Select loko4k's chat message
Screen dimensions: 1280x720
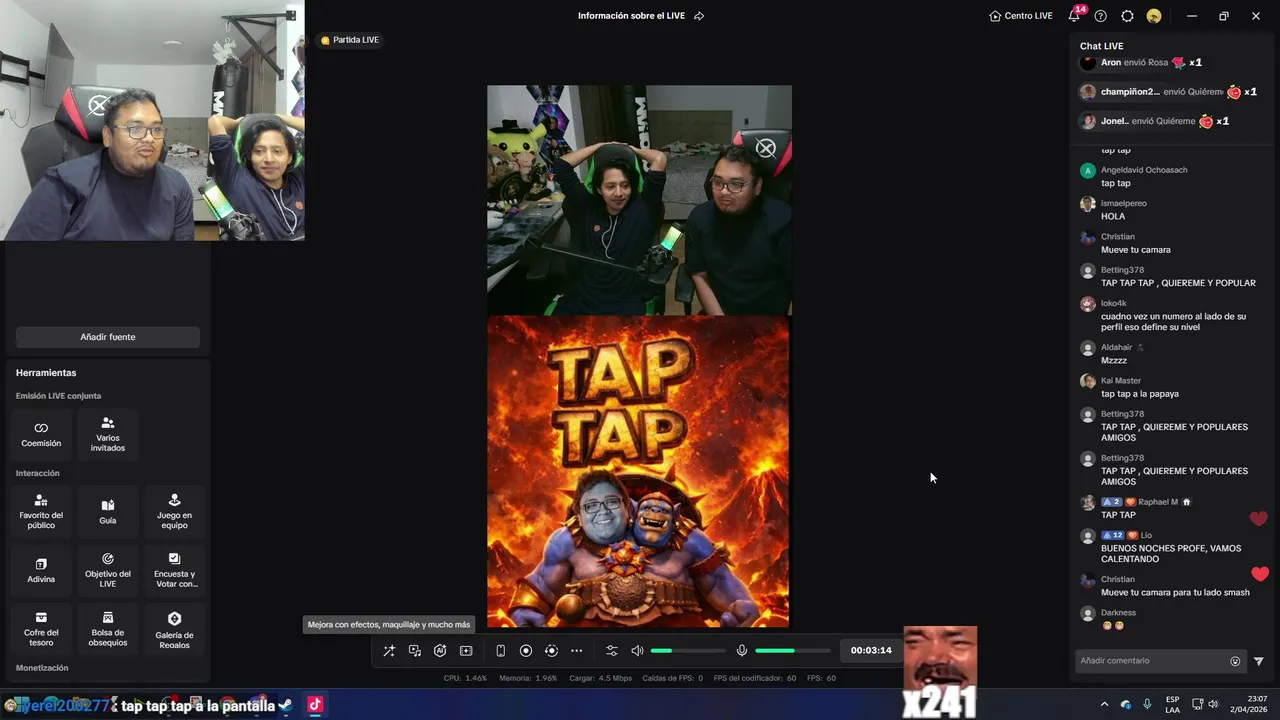(x=1173, y=322)
